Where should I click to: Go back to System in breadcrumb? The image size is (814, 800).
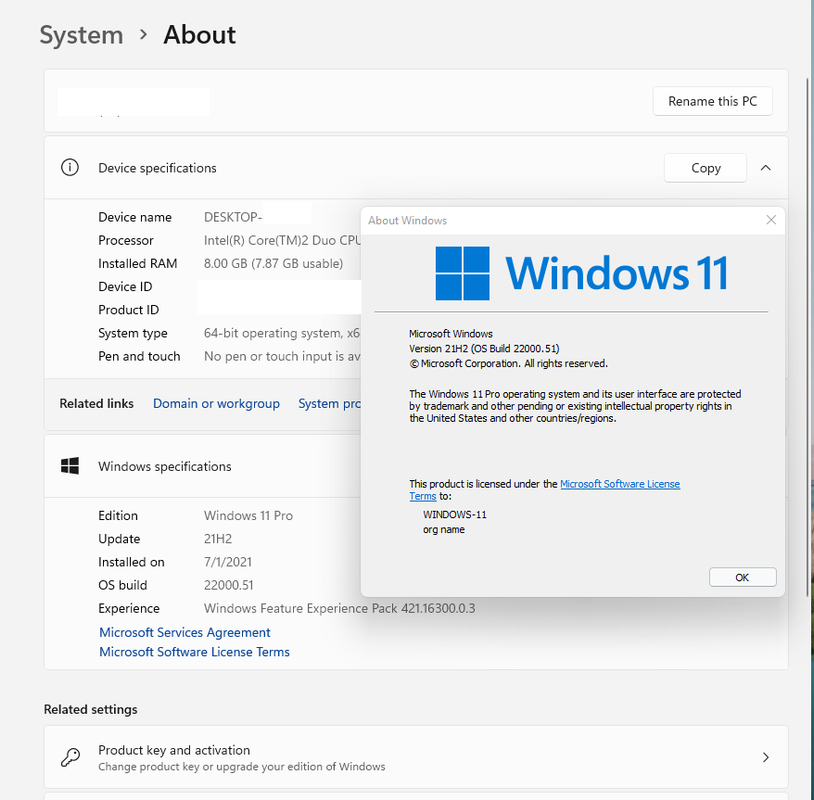coord(82,35)
